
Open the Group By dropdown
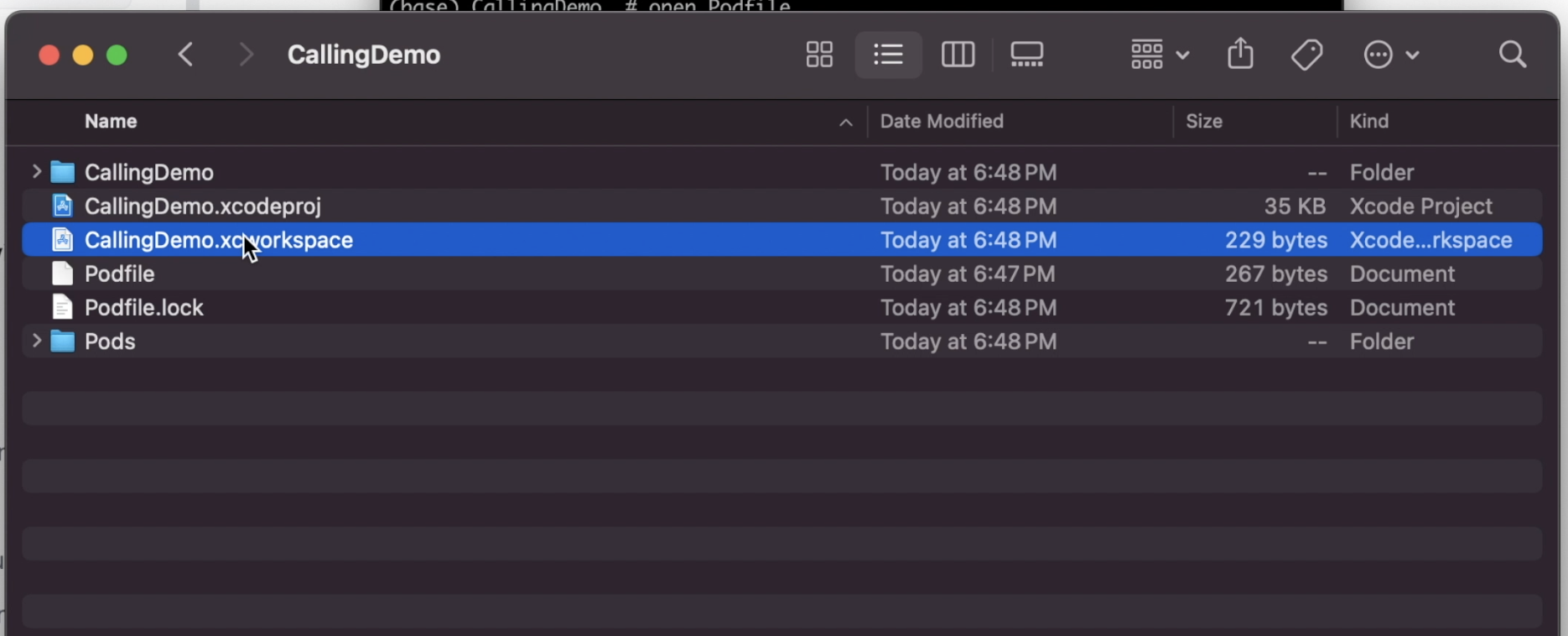point(1159,55)
